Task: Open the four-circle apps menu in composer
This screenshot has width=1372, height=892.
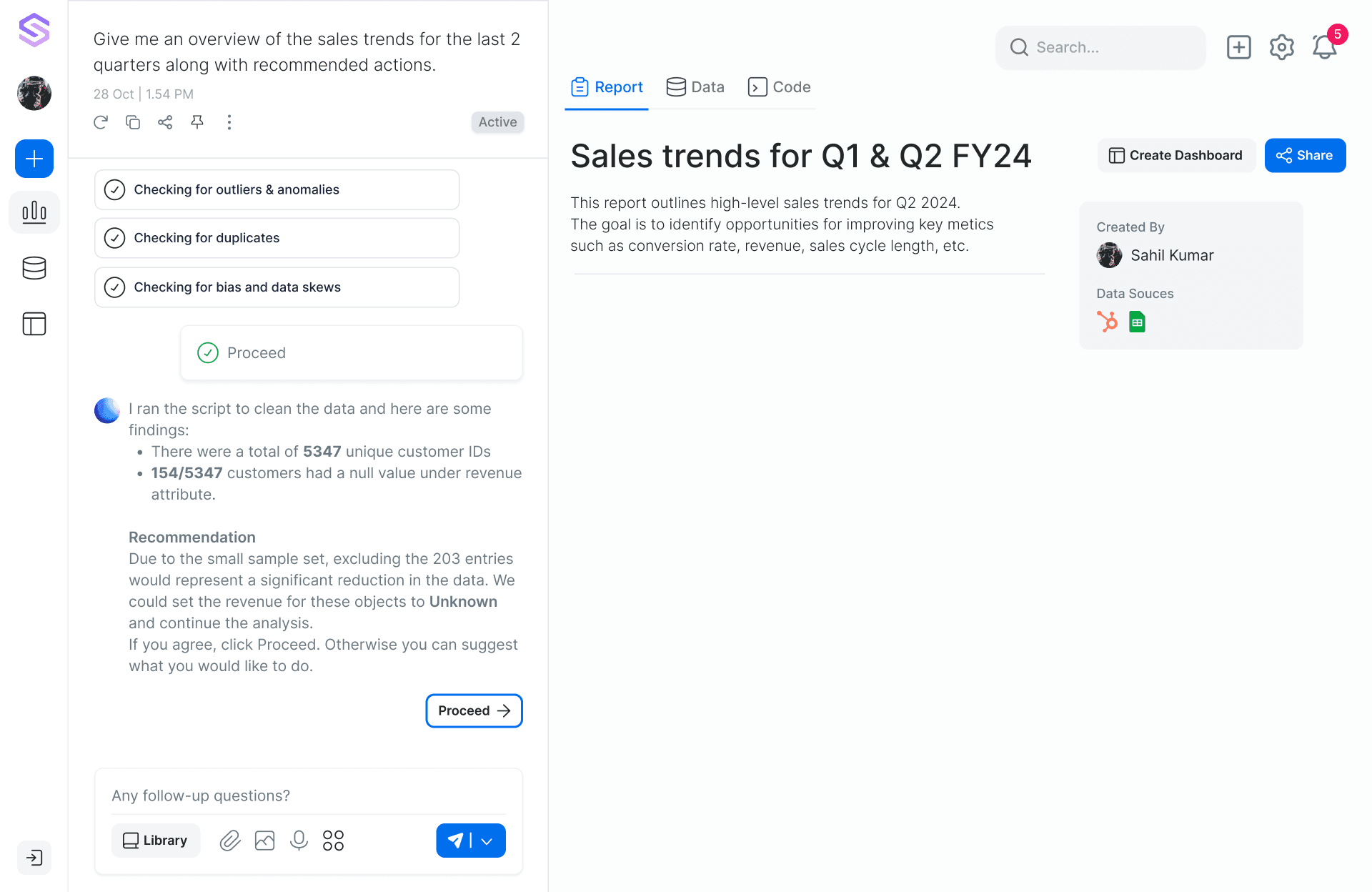Action: [x=333, y=841]
